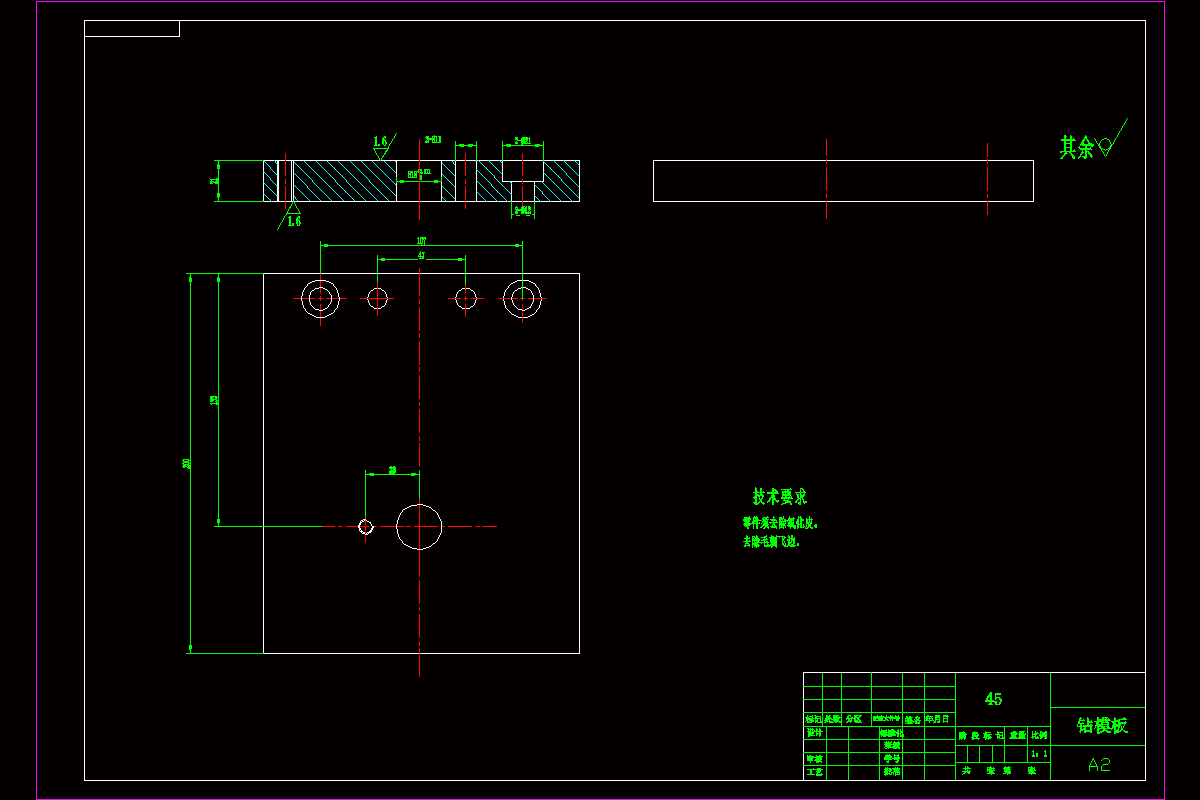Select the 重量 label in title block
Screen dimensions: 1200x800
[x=1016, y=735]
